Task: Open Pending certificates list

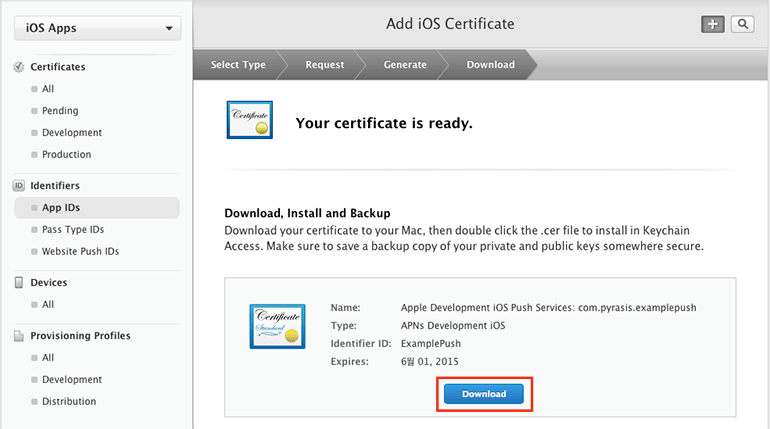Action: click(60, 111)
